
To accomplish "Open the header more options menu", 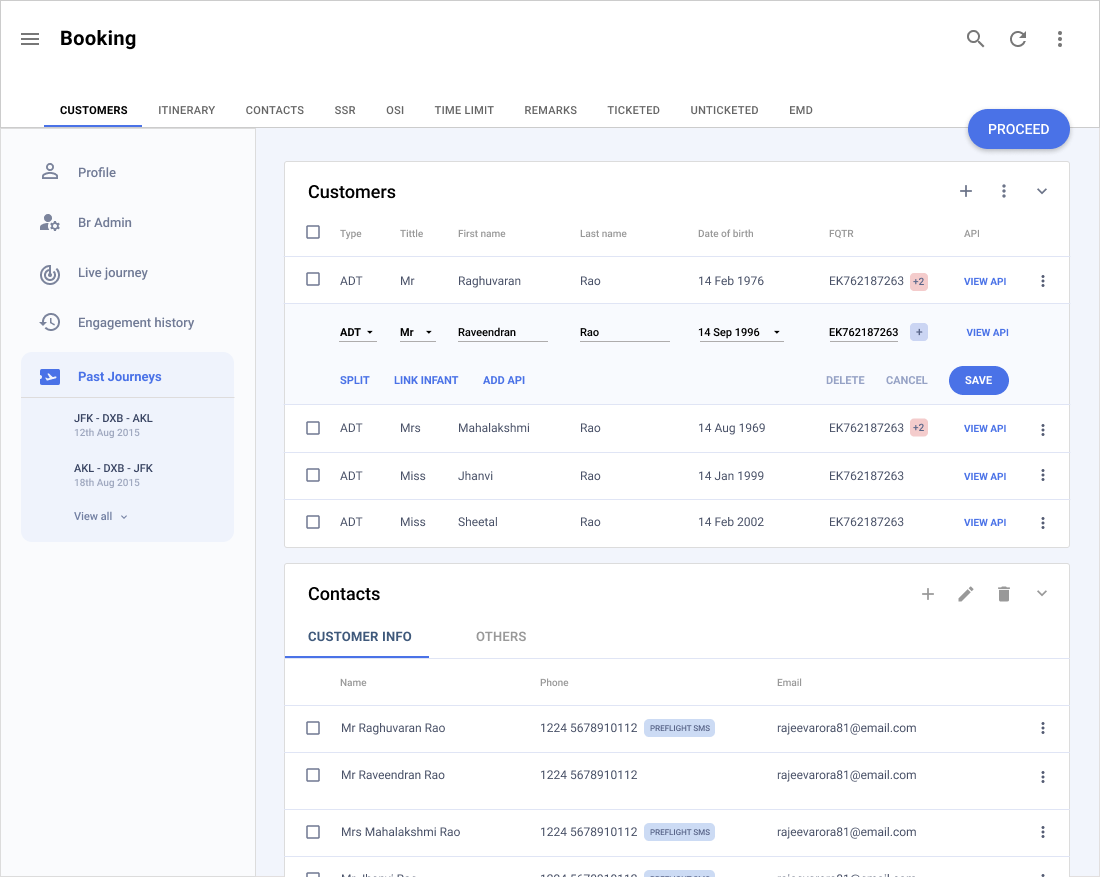I will pos(1060,39).
